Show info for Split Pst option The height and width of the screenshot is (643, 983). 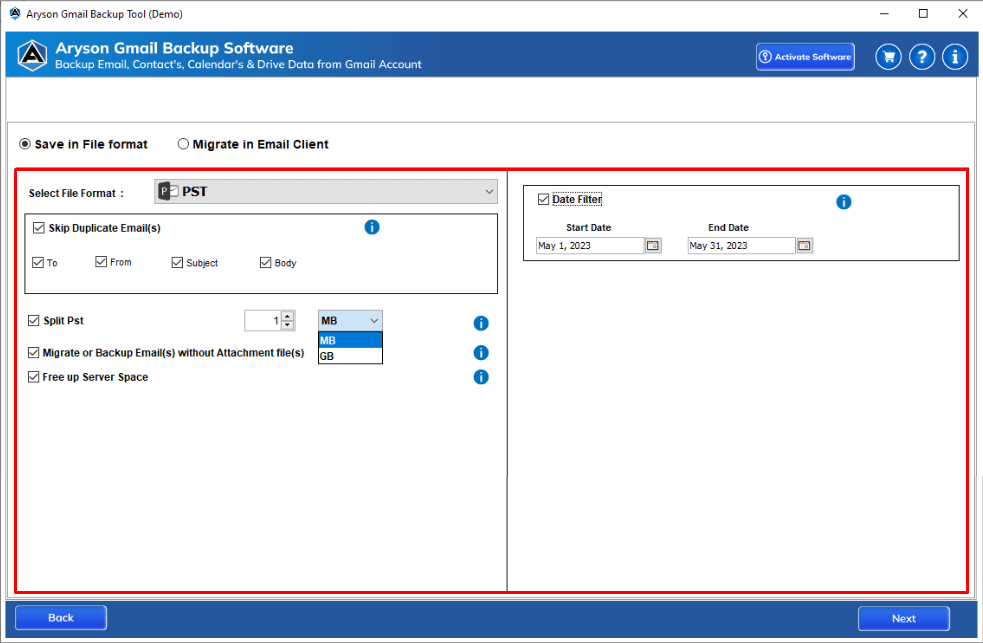point(481,323)
